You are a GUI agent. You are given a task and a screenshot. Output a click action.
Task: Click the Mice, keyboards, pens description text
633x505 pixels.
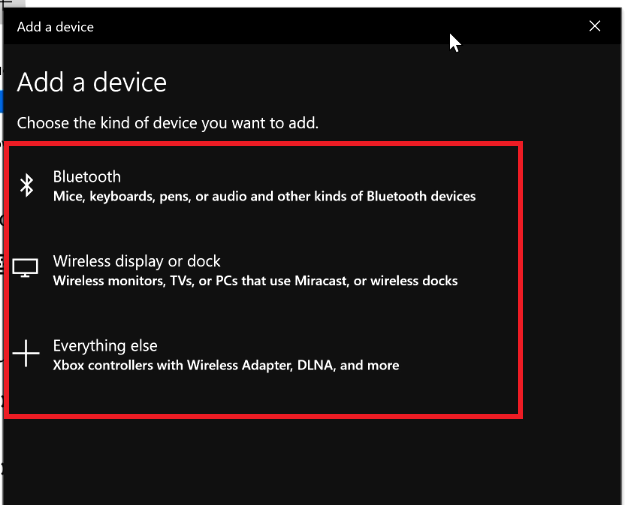click(264, 197)
